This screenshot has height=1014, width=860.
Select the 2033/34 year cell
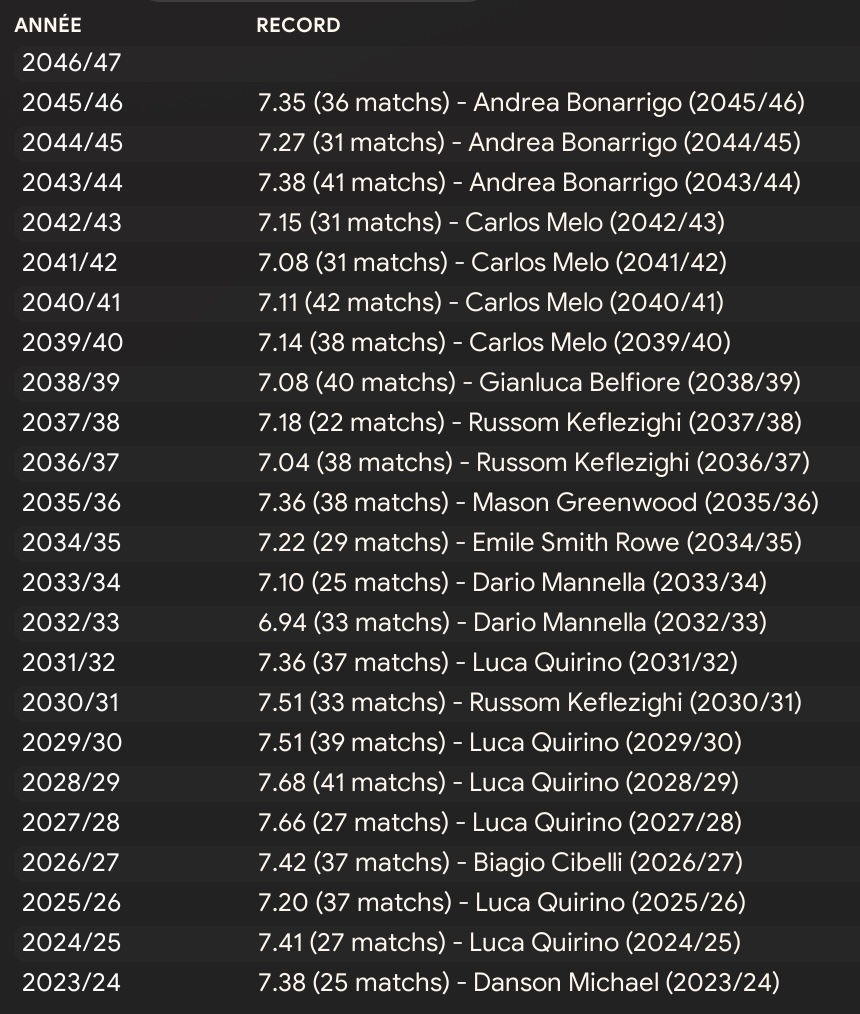click(71, 583)
